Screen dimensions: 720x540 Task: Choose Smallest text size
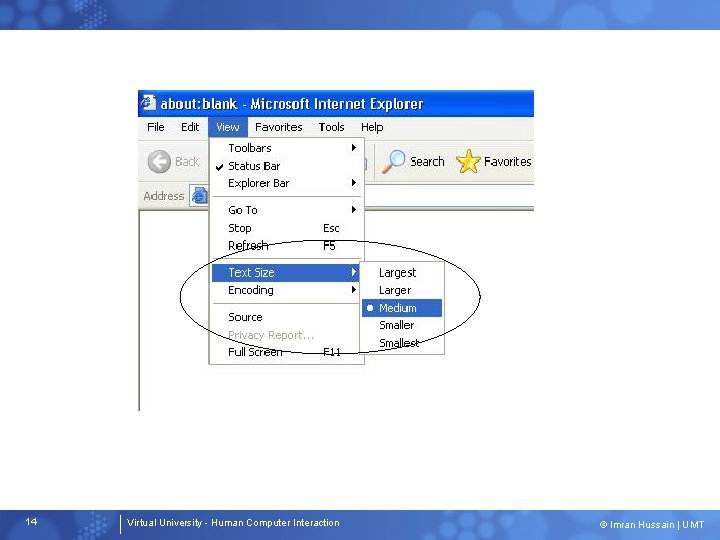coord(399,343)
